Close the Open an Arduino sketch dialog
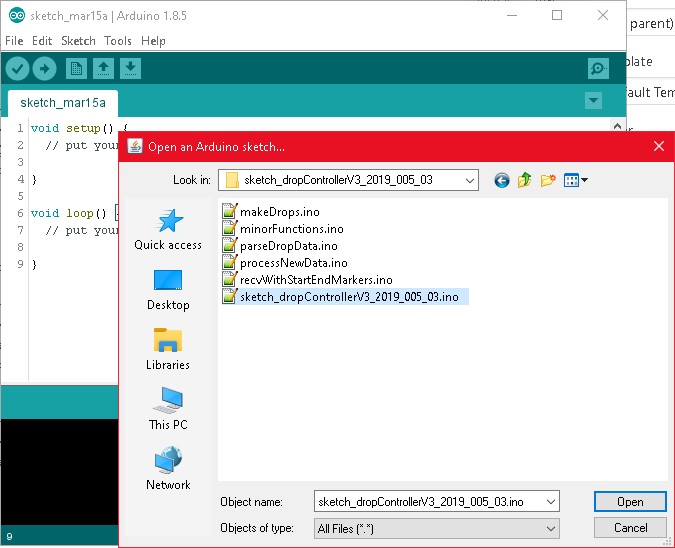675x548 pixels. (x=659, y=146)
